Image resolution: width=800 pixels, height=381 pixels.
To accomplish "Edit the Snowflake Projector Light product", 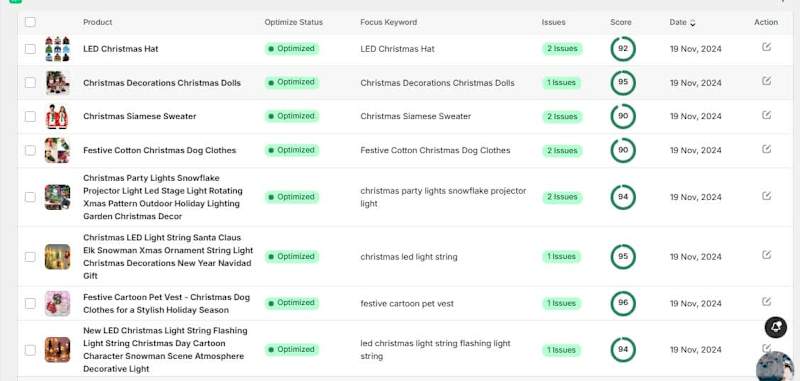I will (766, 196).
